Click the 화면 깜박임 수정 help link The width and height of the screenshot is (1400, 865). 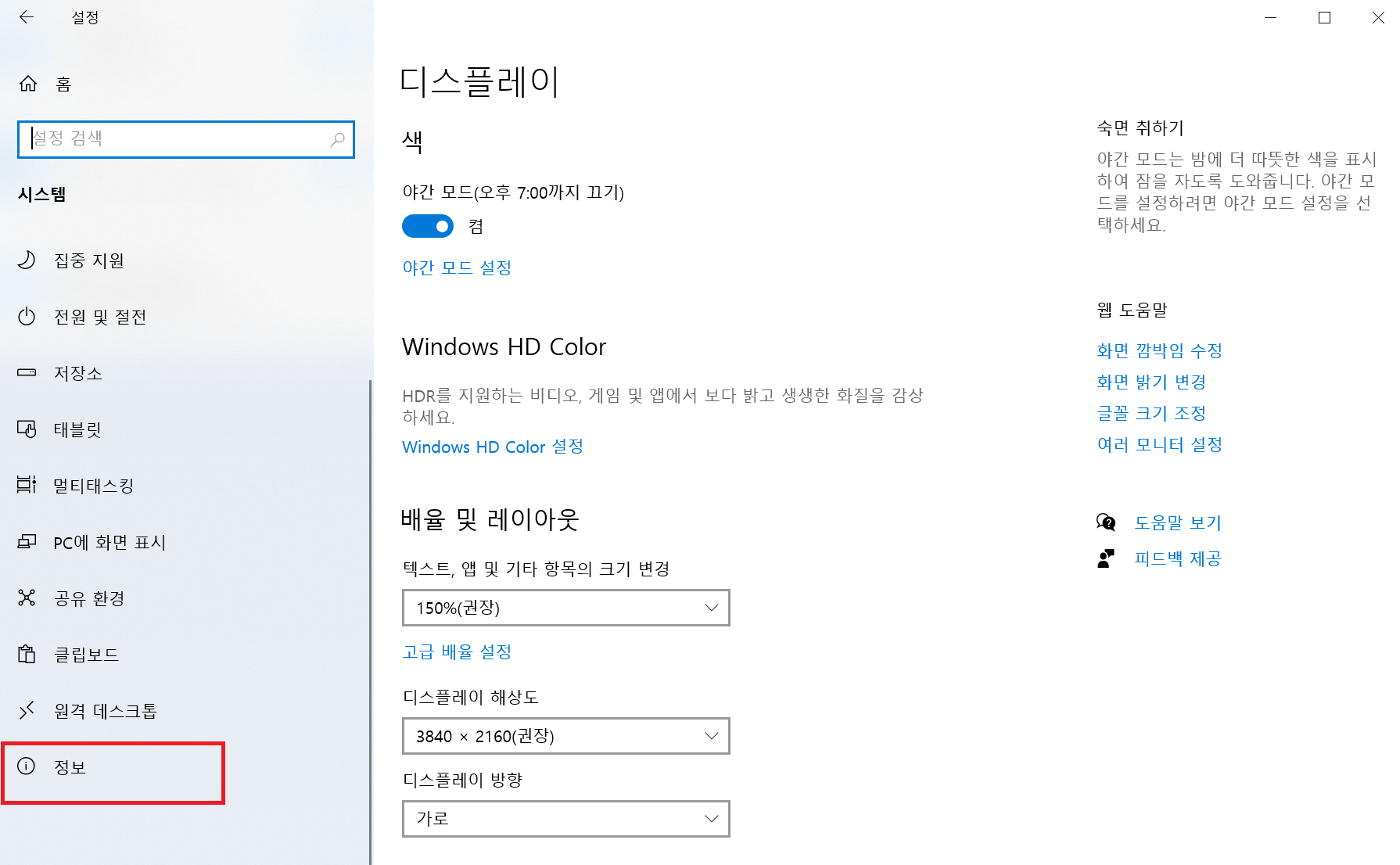point(1159,350)
